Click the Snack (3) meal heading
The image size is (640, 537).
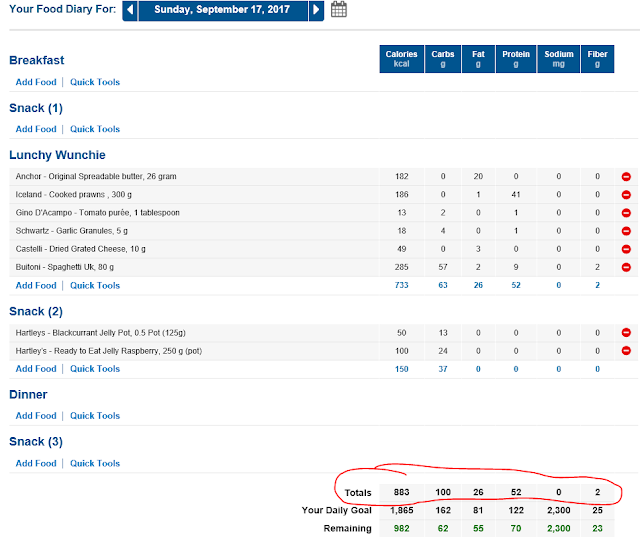[36, 442]
